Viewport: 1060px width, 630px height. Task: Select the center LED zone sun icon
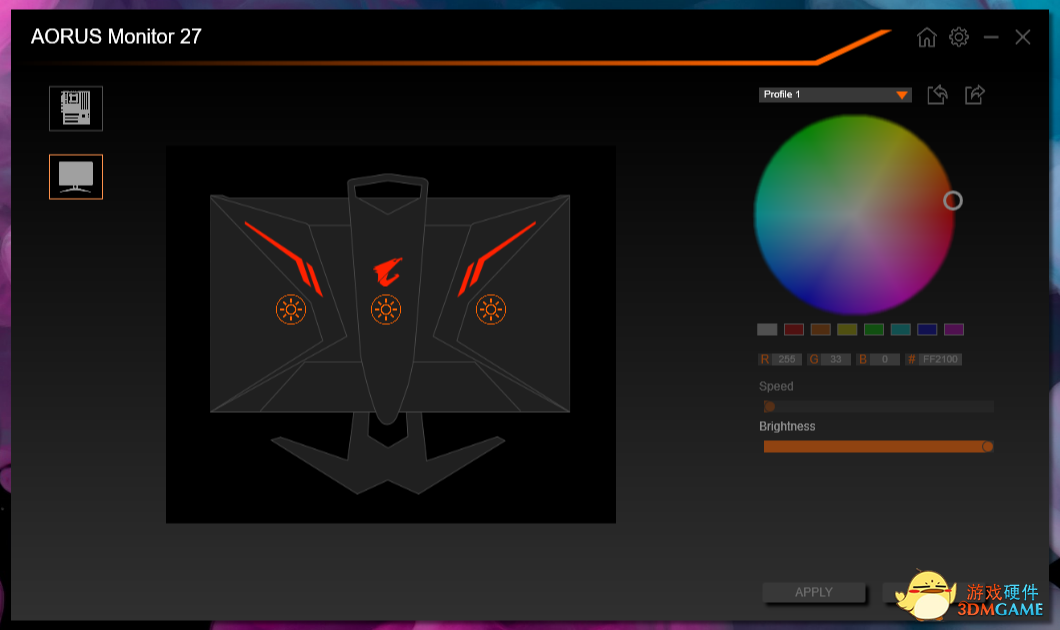(386, 310)
